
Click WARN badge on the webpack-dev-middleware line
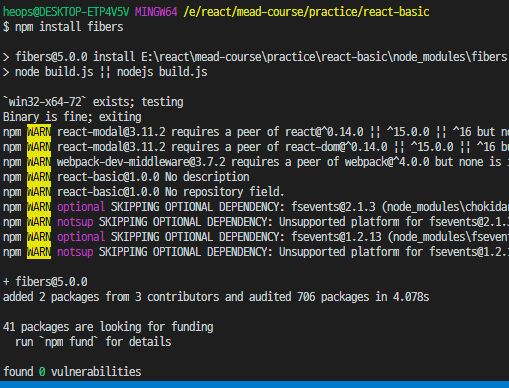point(39,162)
